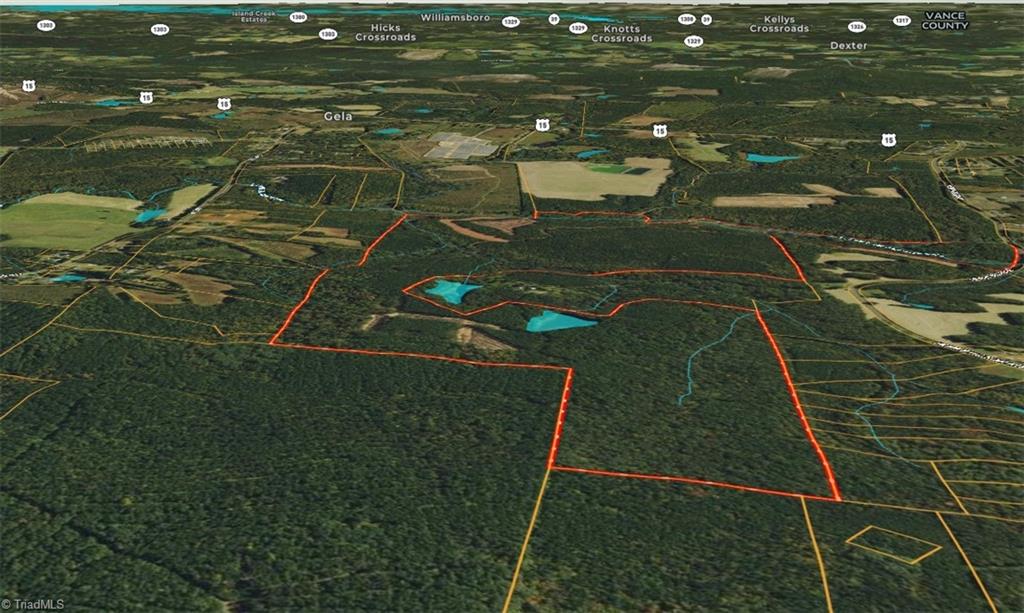The width and height of the screenshot is (1024, 613).
Task: Click the Williamsboro place label
Action: 455,18
